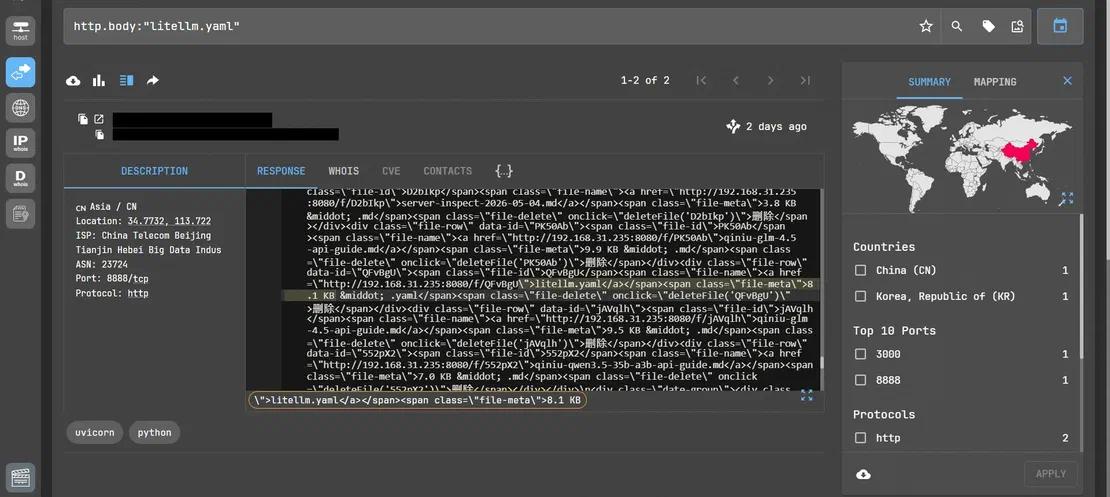Jump to the first results page
This screenshot has width=1110, height=497.
[701, 81]
